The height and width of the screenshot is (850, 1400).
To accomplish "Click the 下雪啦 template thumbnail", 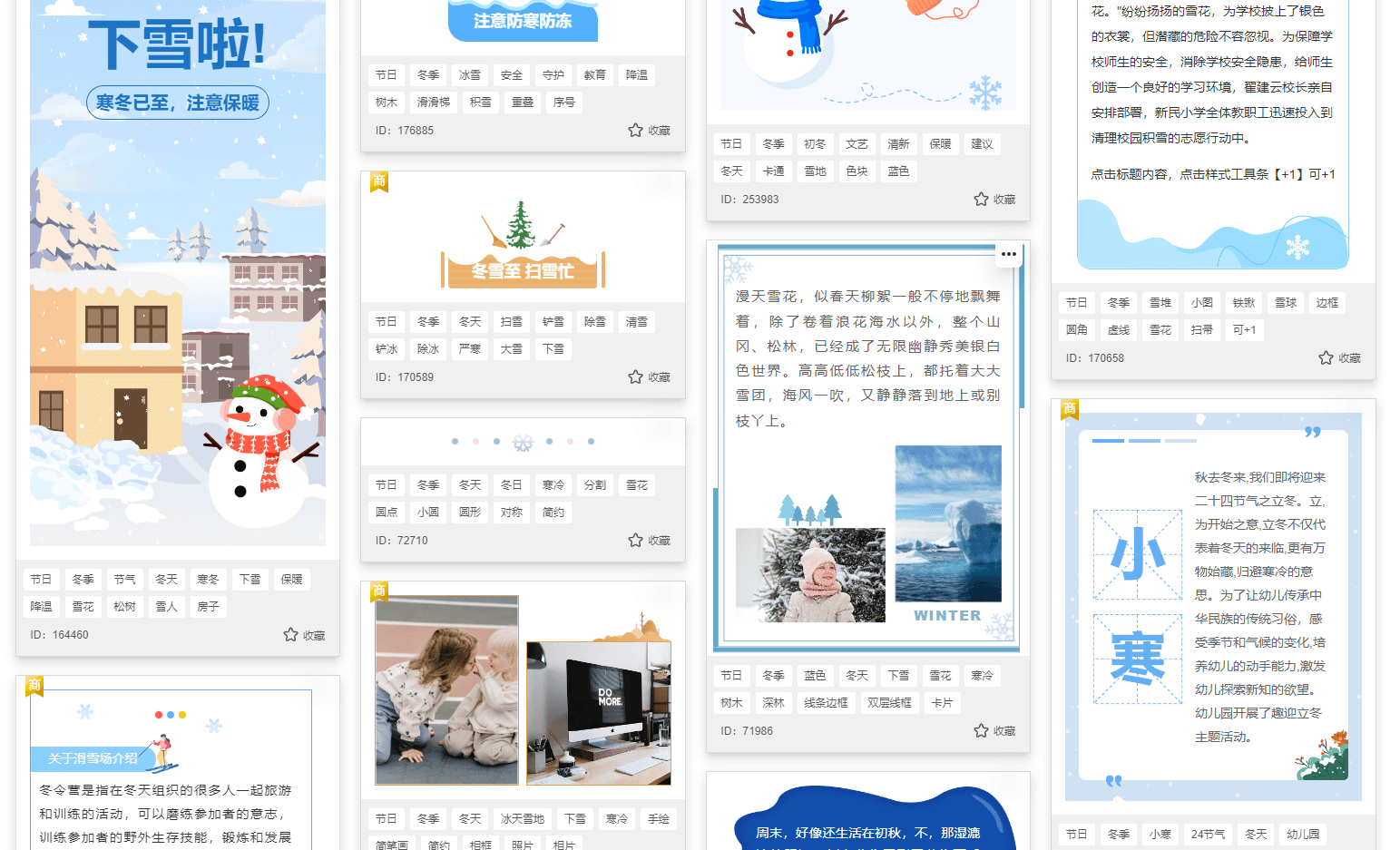I will tap(177, 272).
